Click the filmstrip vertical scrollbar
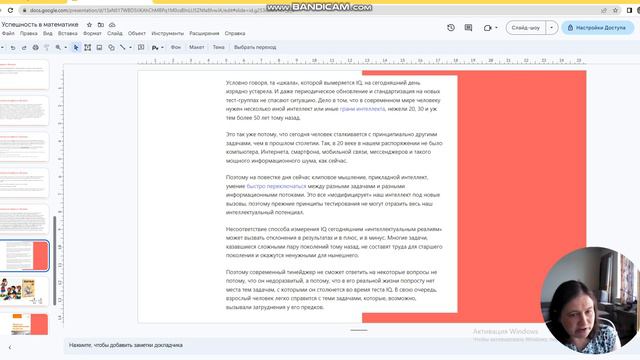 pos(55,260)
